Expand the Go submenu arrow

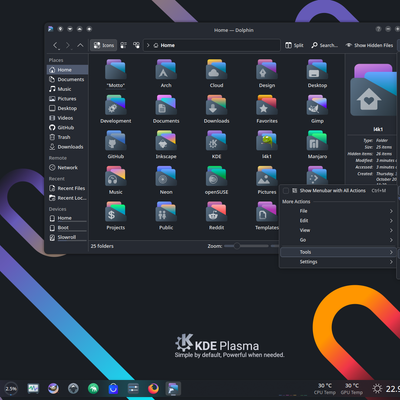click(x=391, y=240)
